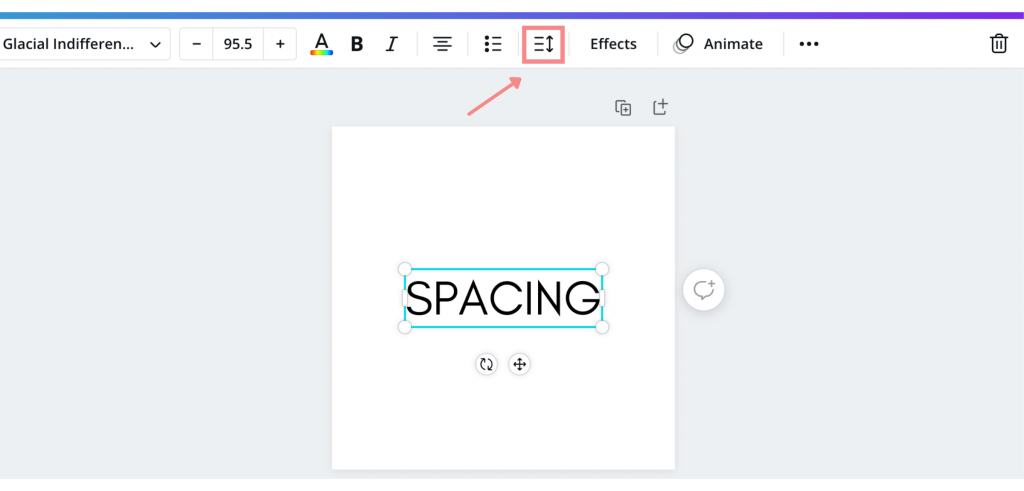Select the move handle below the text

[x=519, y=364]
